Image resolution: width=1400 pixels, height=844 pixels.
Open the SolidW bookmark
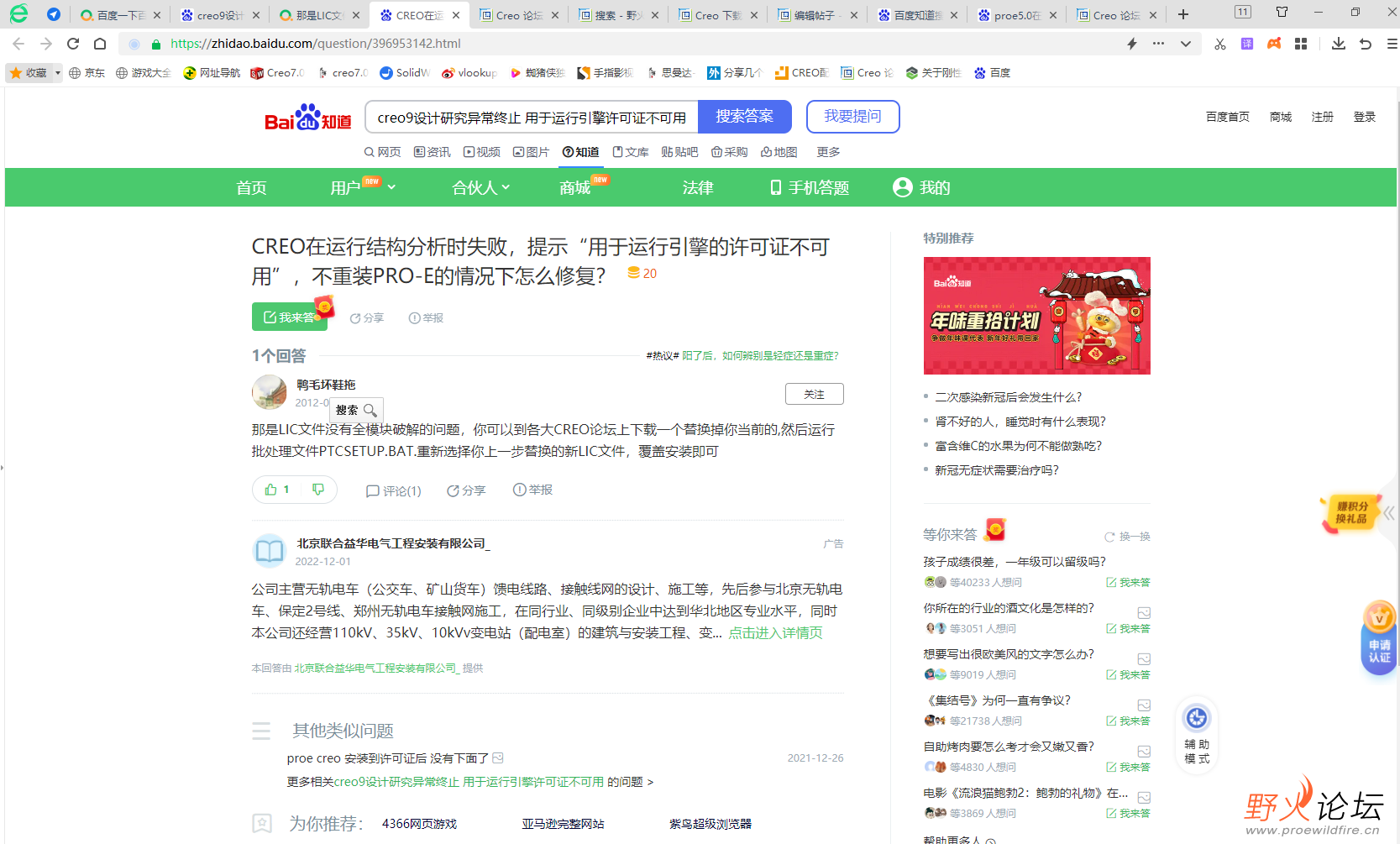[405, 73]
